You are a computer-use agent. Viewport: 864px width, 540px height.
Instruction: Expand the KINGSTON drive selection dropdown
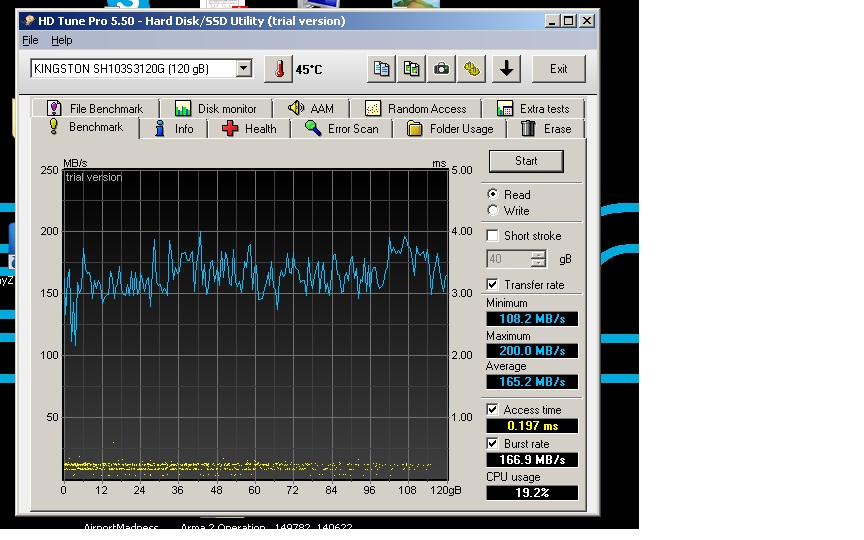tap(243, 69)
